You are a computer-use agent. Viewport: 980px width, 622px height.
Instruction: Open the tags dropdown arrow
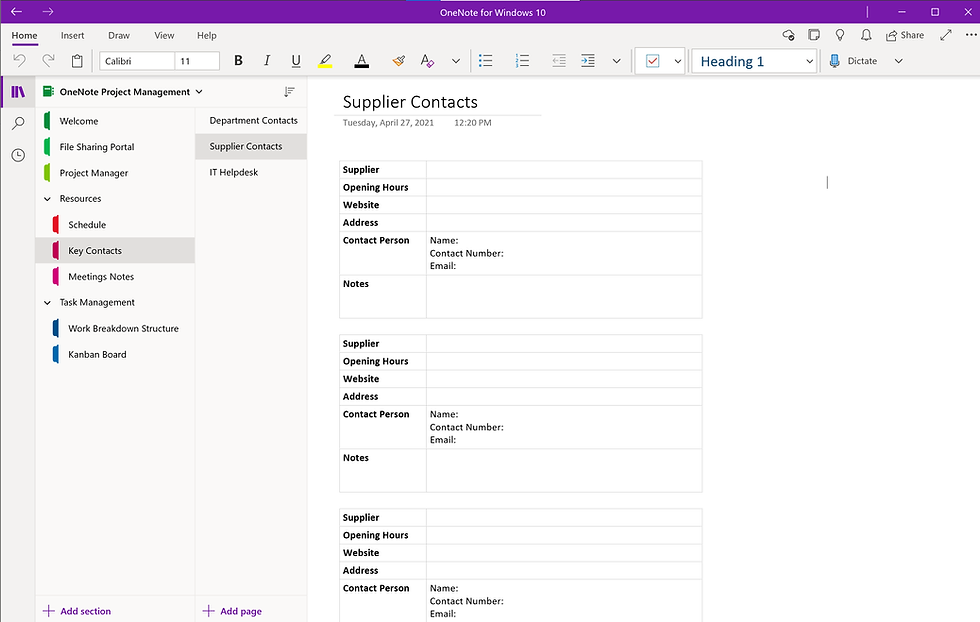(x=678, y=61)
